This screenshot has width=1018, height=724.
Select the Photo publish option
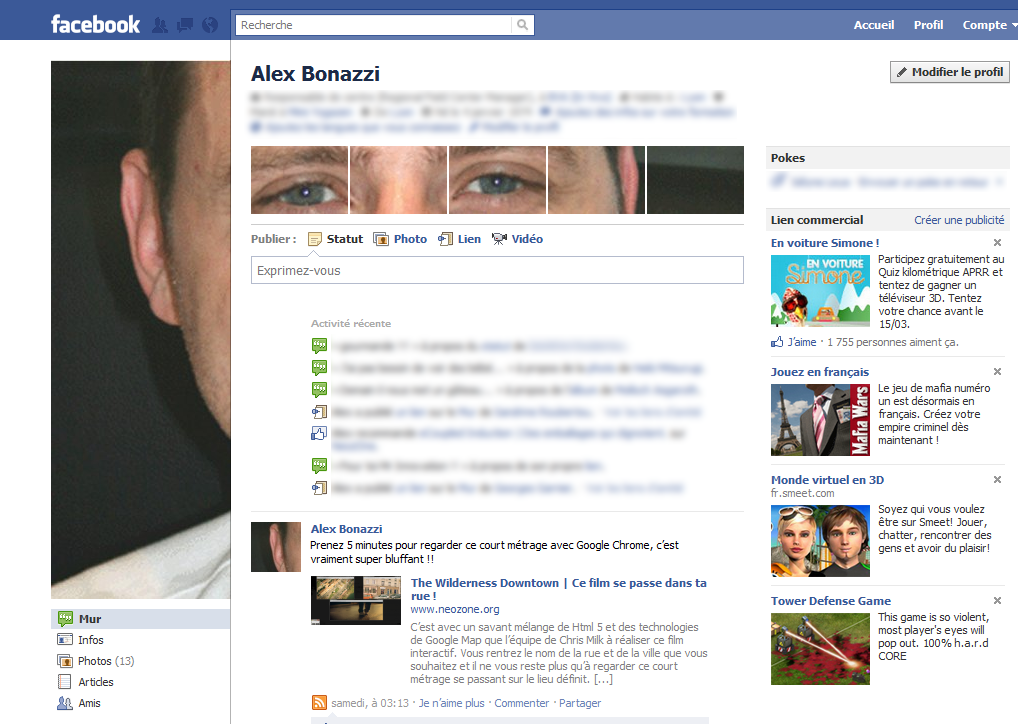400,239
